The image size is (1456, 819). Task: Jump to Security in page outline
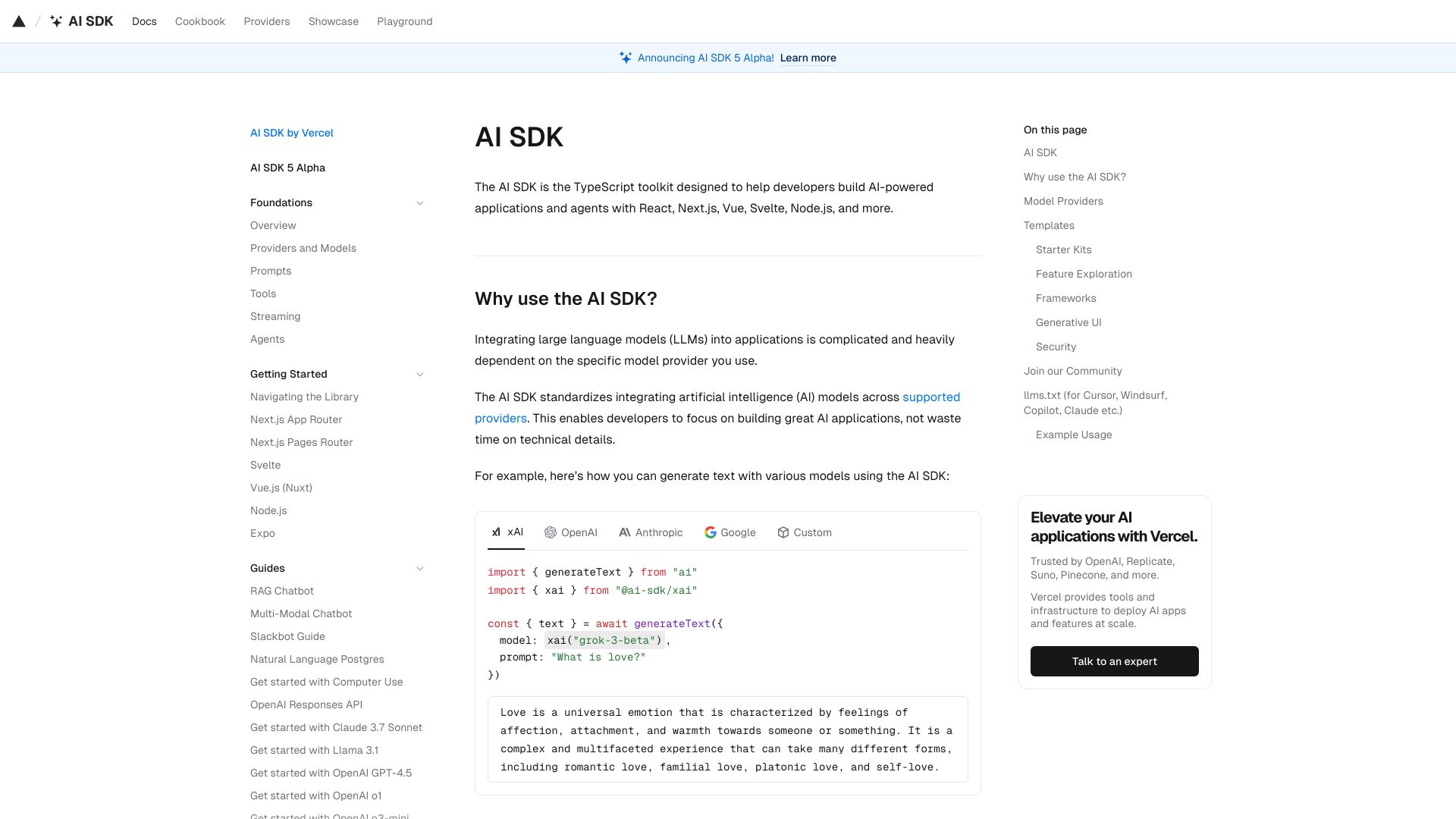tap(1056, 347)
